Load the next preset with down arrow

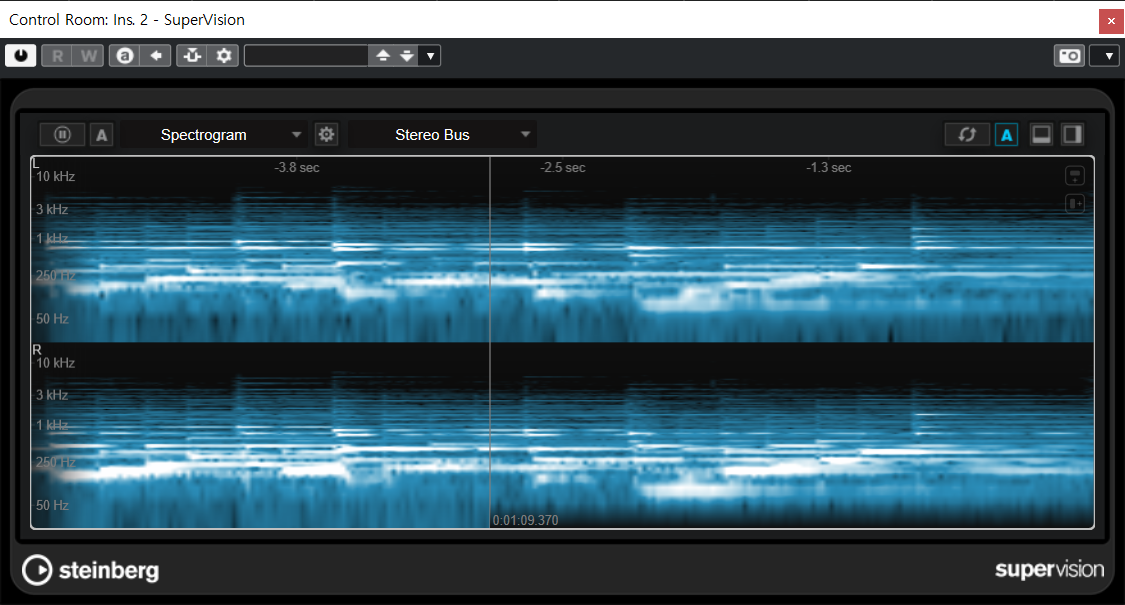tap(406, 56)
